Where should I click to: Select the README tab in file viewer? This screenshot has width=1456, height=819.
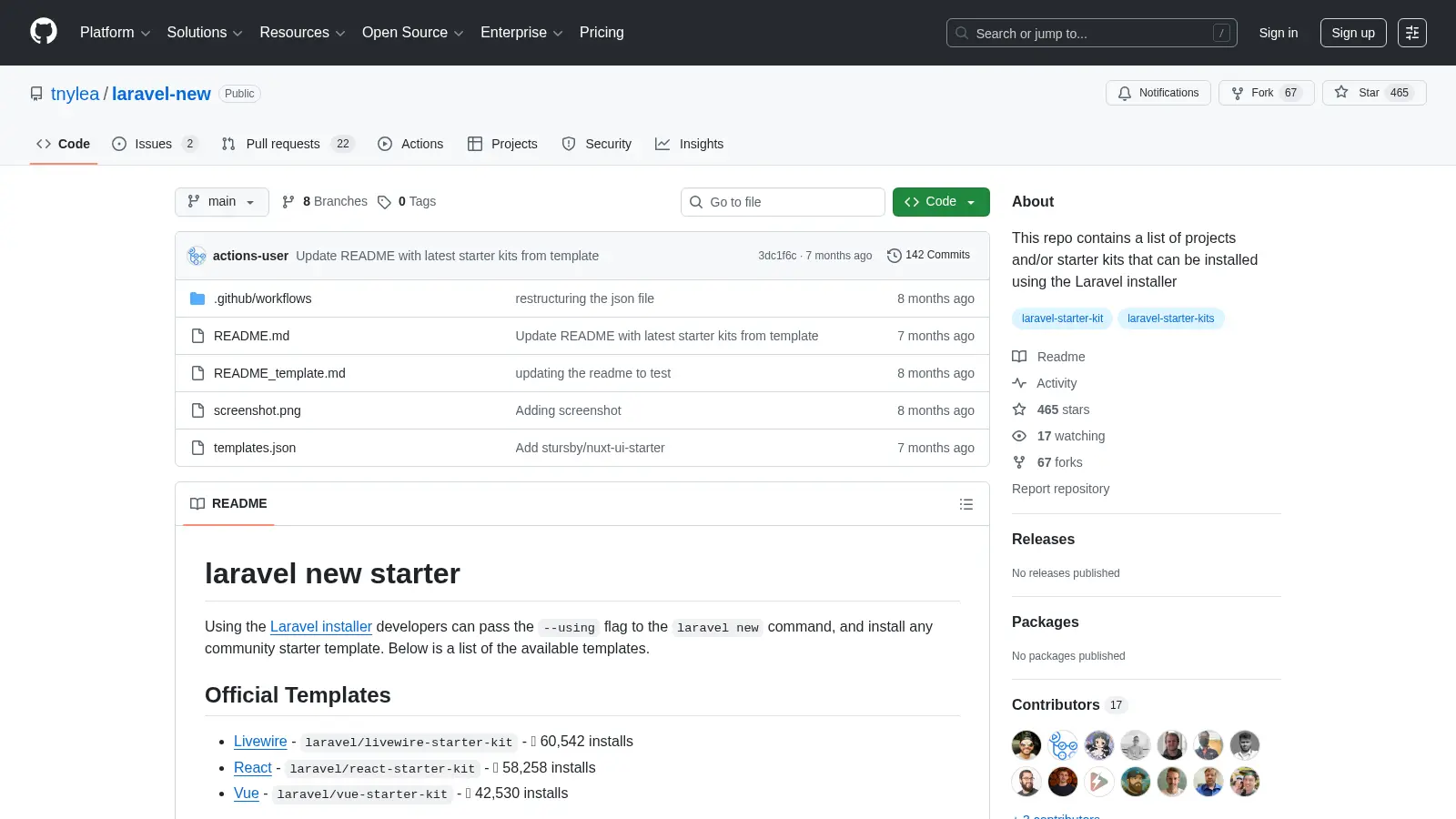pyautogui.click(x=228, y=504)
